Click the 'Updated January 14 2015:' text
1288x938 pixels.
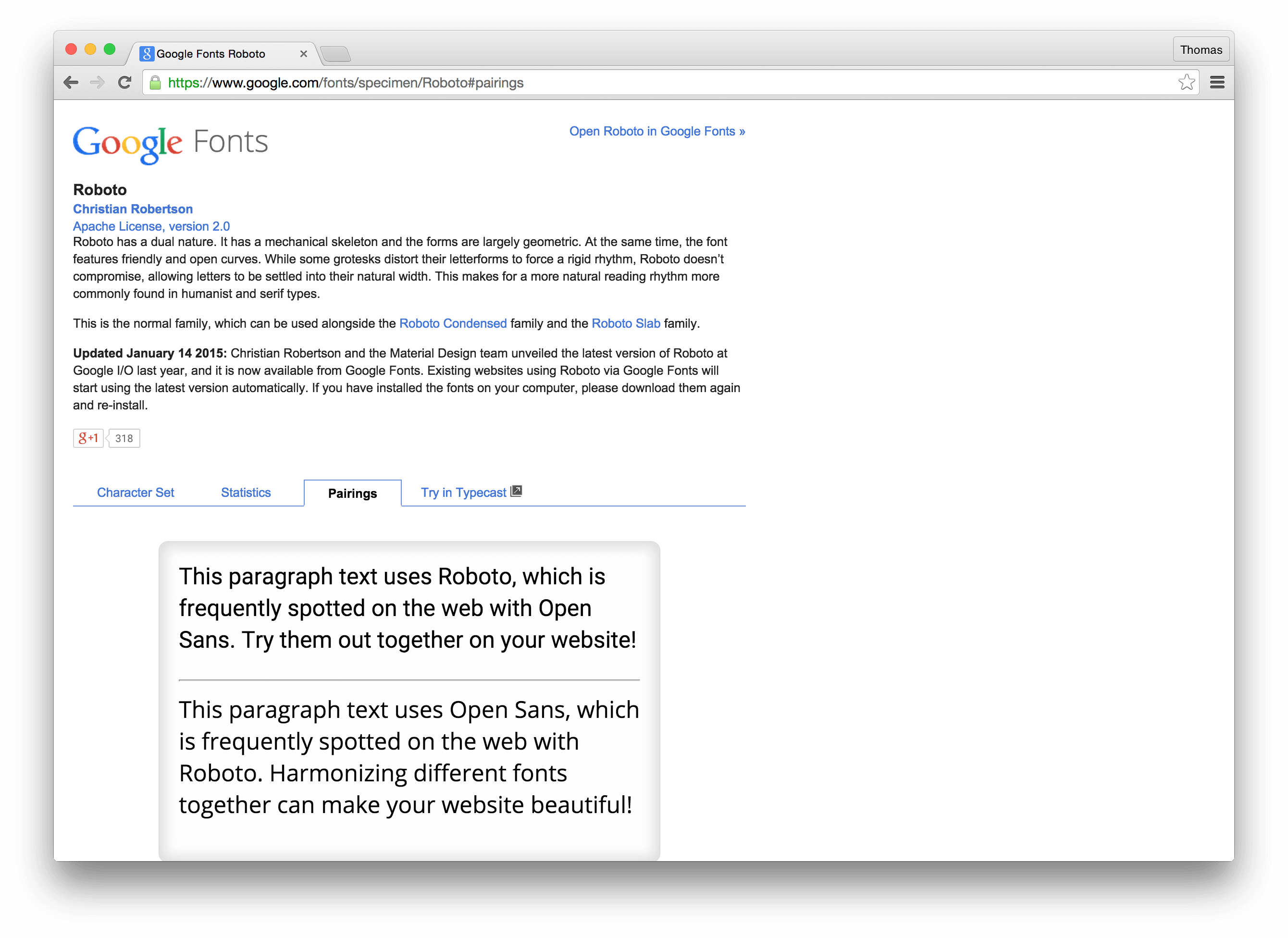tap(150, 353)
